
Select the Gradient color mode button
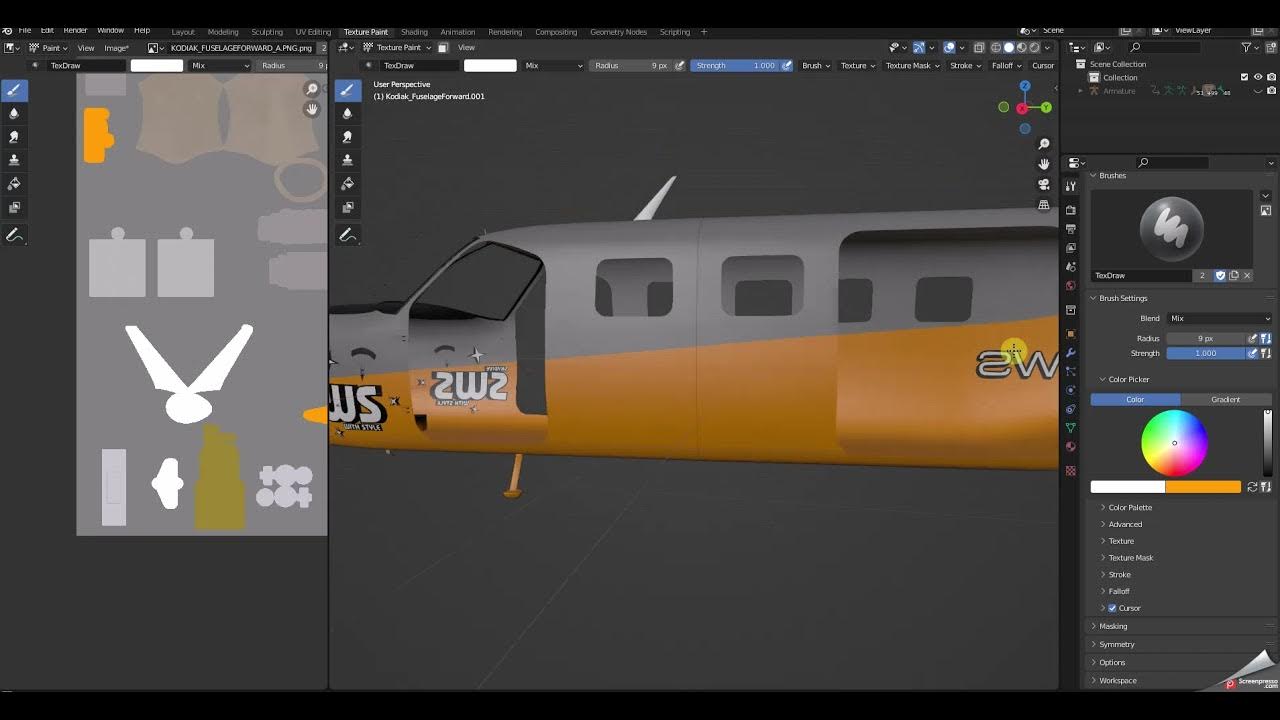coord(1226,399)
